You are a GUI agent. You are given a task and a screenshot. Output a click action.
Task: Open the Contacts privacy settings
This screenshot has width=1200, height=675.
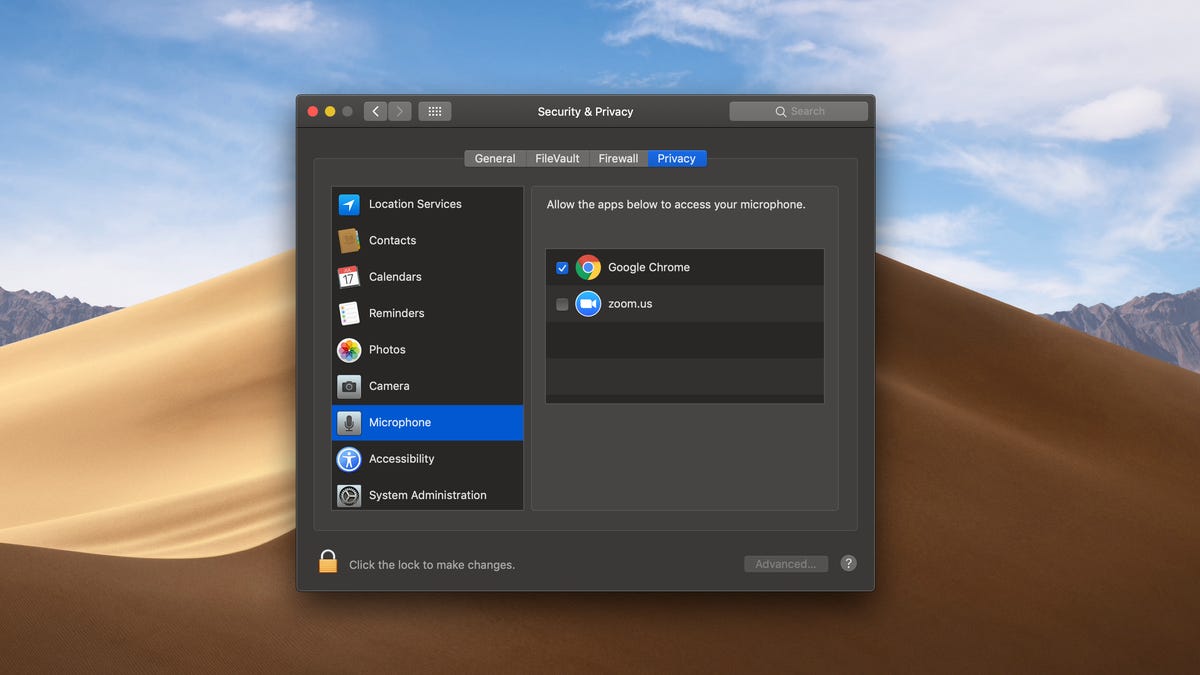pyautogui.click(x=392, y=240)
